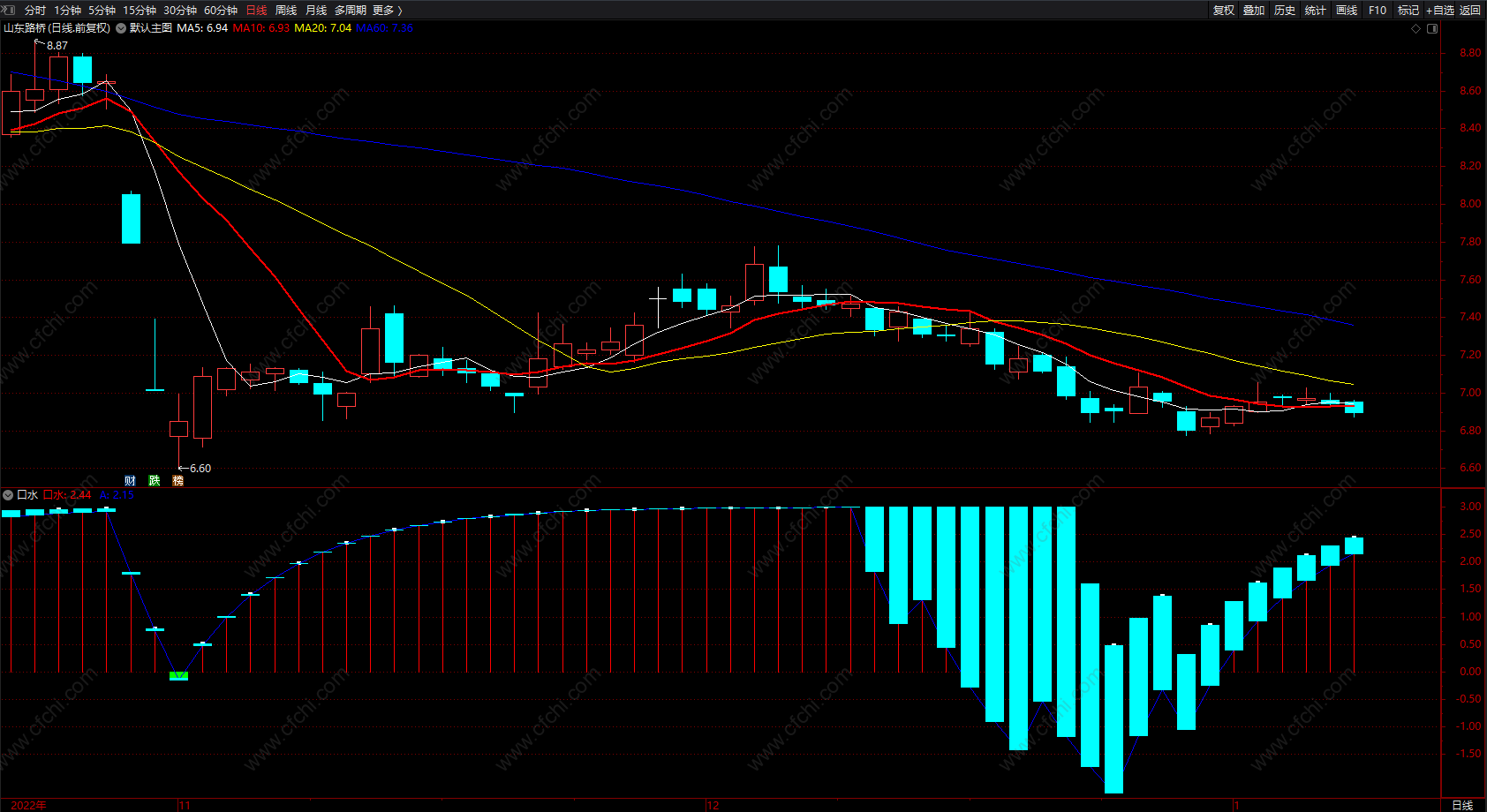1487x812 pixels.
Task: Switch to the 月线 monthly chart
Action: click(x=316, y=11)
